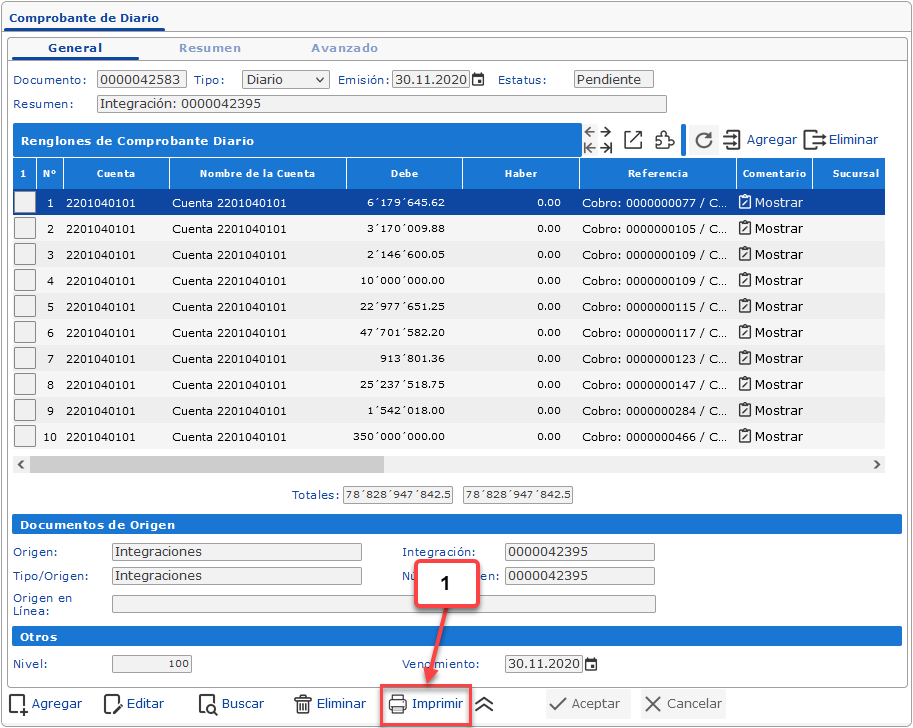This screenshot has height=728, width=913.
Task: Click the puzzle piece plugin icon
Action: point(664,140)
